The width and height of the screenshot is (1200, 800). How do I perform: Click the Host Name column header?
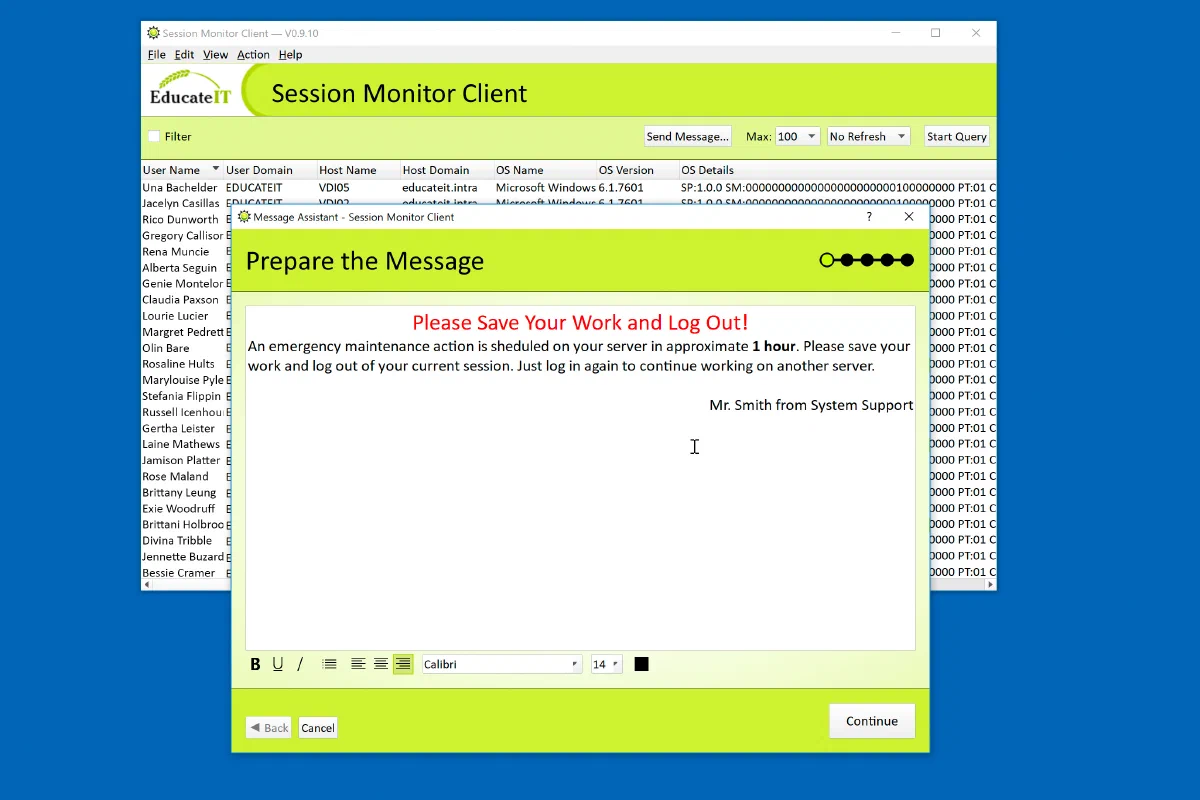[358, 170]
